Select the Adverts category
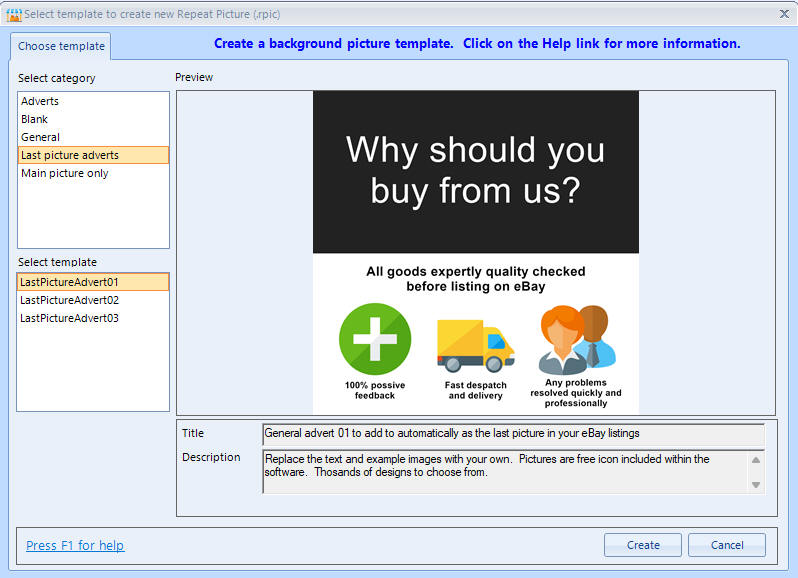This screenshot has height=578, width=798. (93, 101)
